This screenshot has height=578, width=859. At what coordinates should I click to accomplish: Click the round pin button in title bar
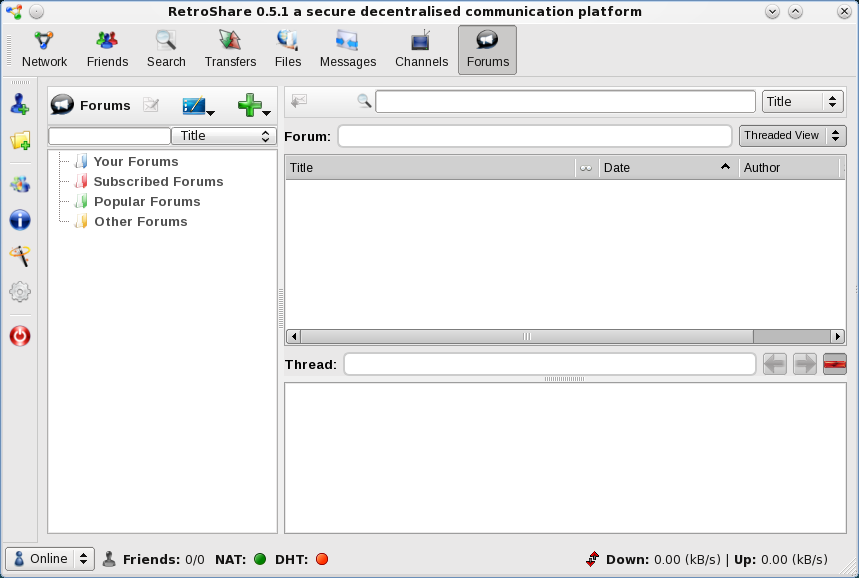click(37, 12)
